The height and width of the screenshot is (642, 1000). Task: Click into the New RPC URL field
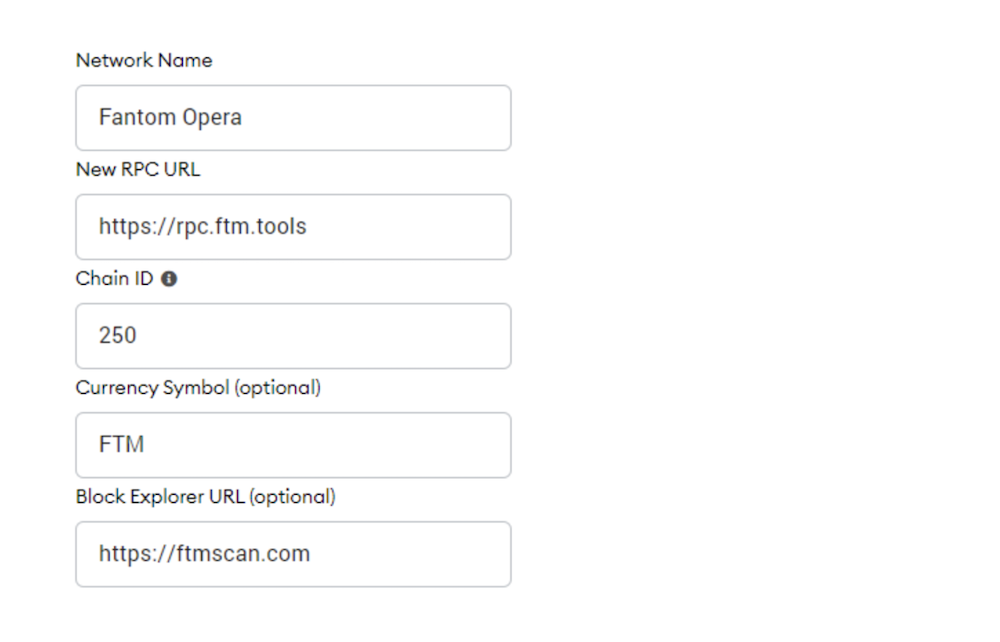point(293,227)
